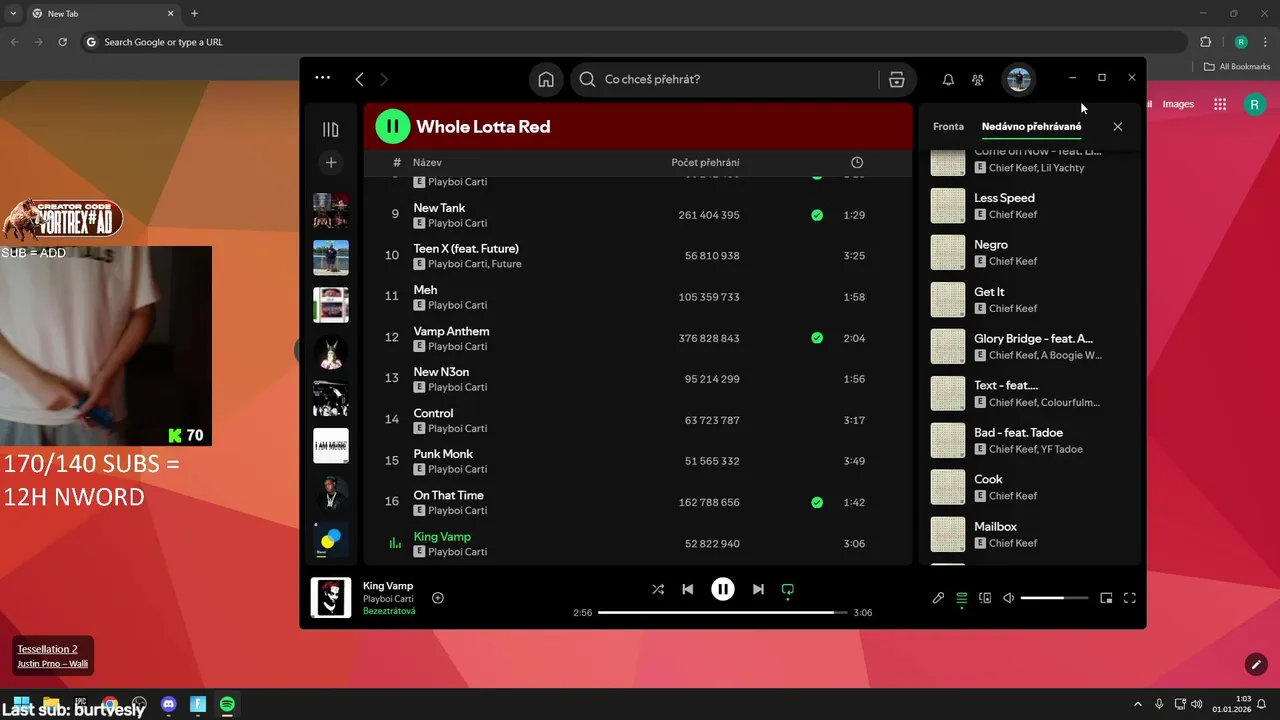Open the I AM MUSIC library item
Viewport: 1280px width, 720px height.
click(331, 446)
